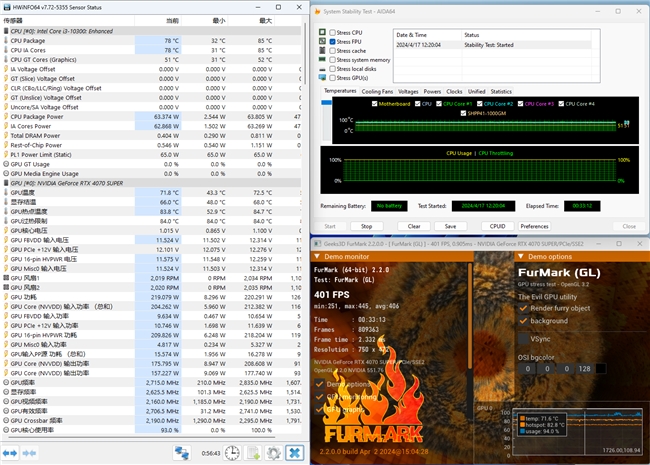Switch to the Voltages tab
650x465 pixels.
coord(408,92)
